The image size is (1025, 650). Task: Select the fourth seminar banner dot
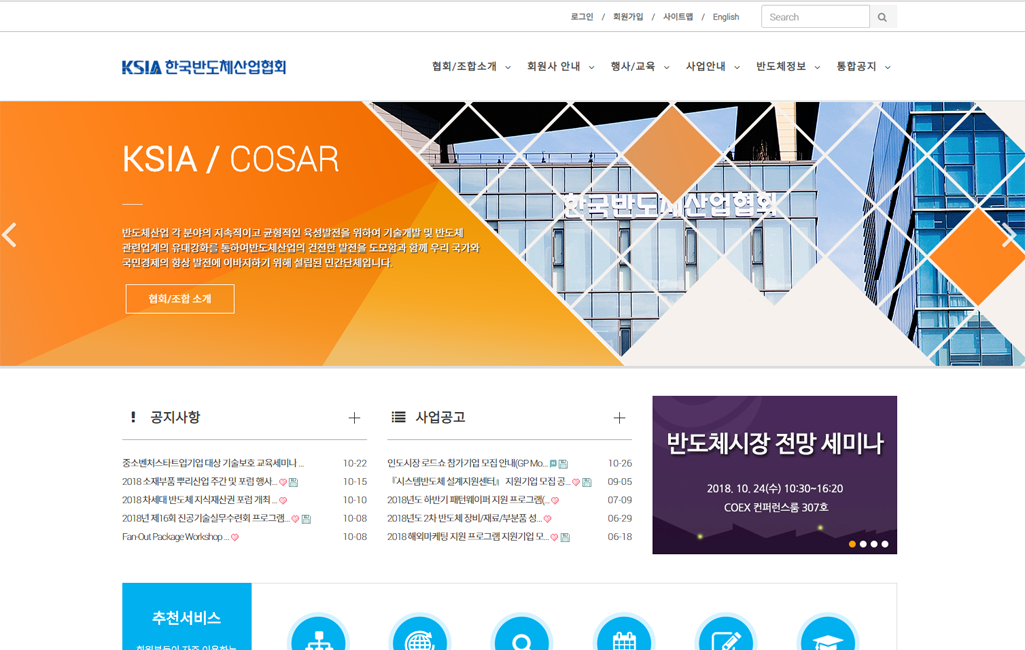[x=884, y=544]
